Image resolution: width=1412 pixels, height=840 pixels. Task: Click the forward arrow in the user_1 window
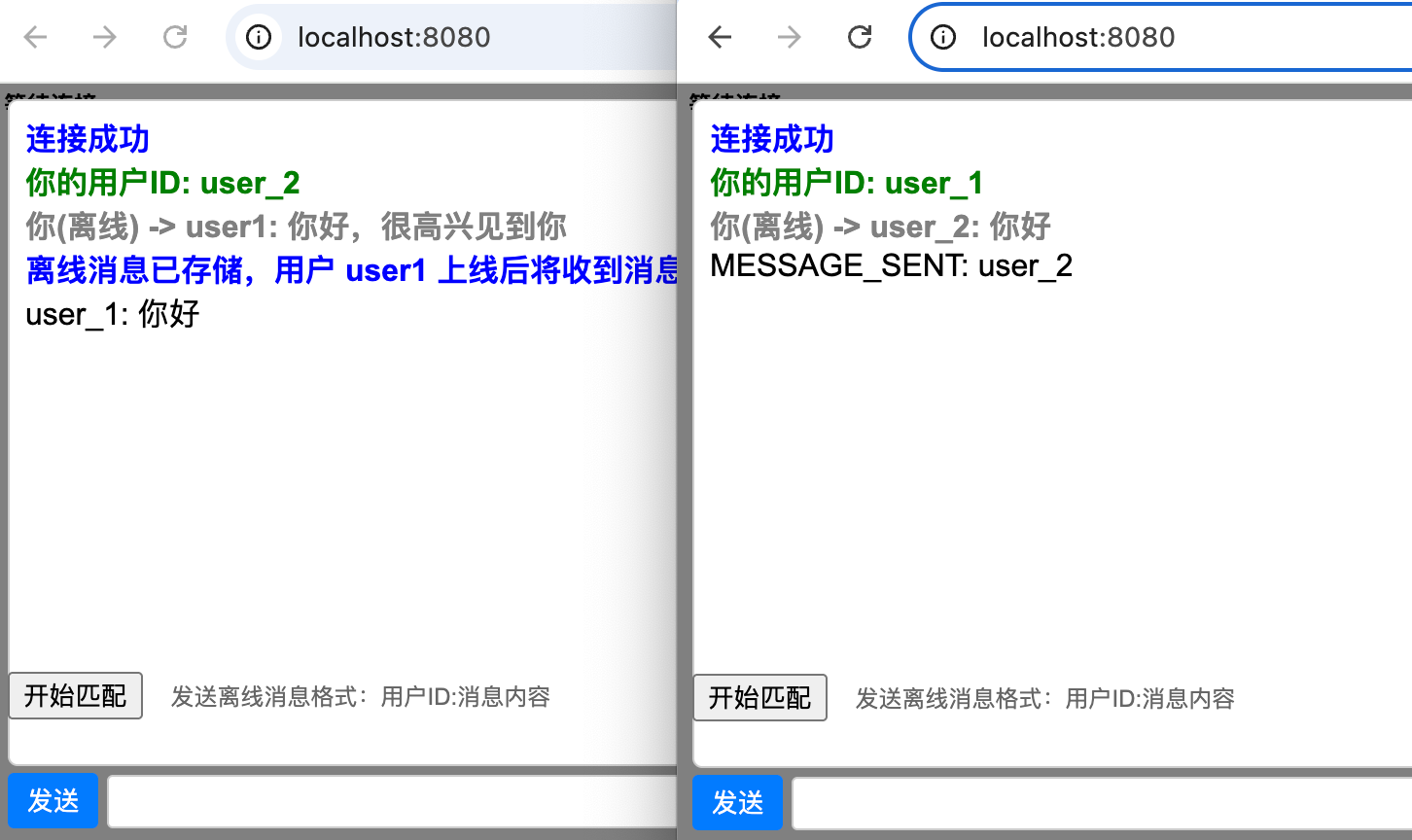tap(790, 37)
